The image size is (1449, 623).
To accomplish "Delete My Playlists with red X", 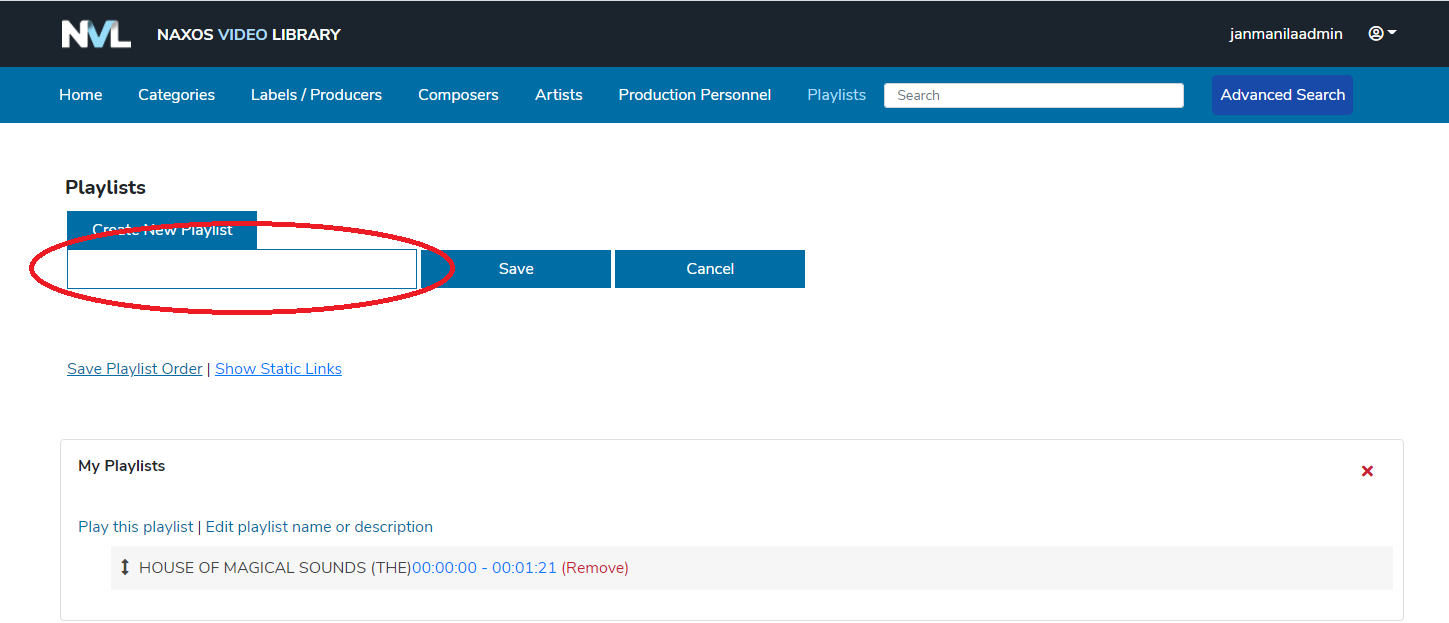I will [x=1367, y=471].
